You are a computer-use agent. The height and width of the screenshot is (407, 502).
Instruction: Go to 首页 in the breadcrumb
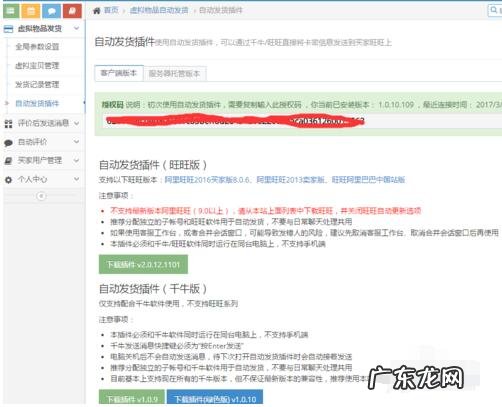coord(111,10)
